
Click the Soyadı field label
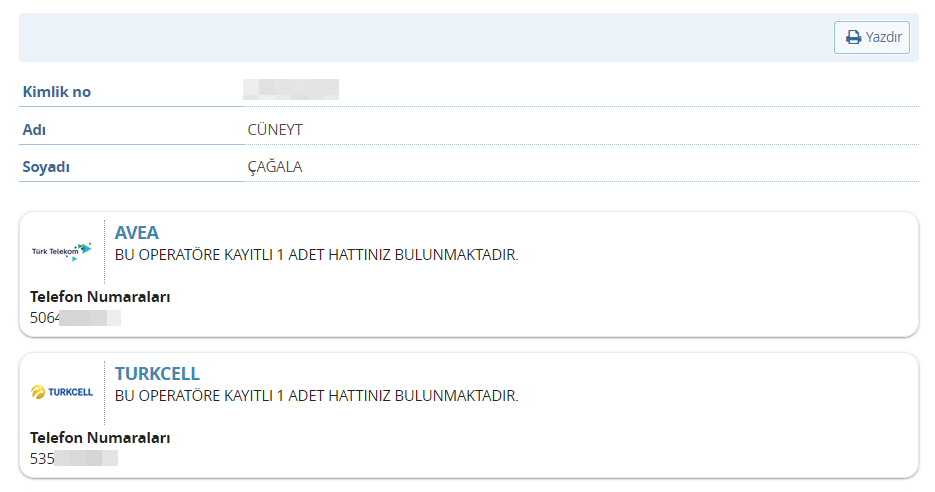tap(46, 167)
